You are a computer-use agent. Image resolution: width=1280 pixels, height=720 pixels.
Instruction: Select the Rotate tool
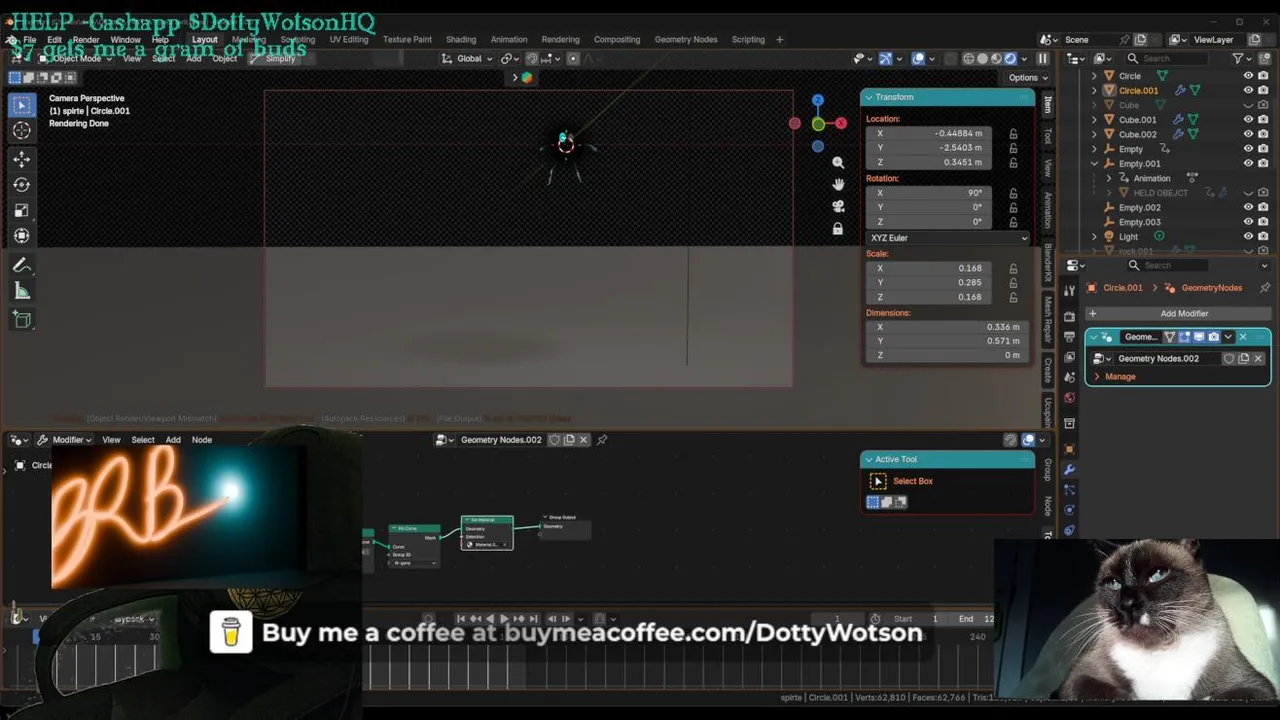coord(21,185)
